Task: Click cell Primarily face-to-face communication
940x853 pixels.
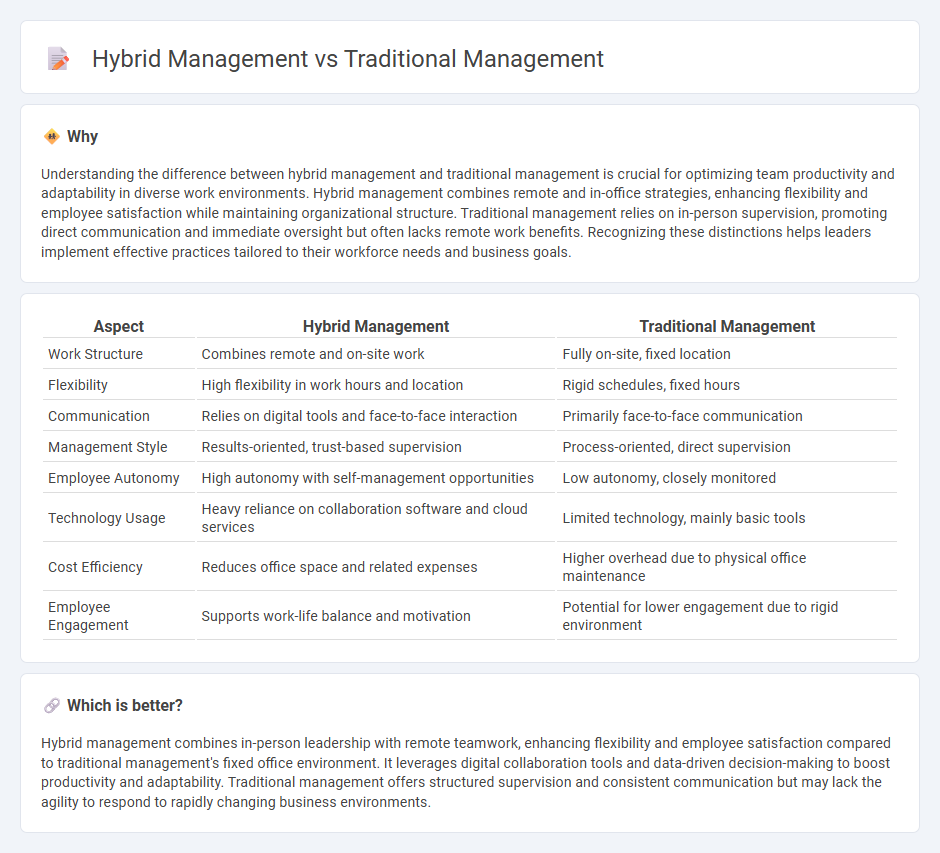Action: coord(727,416)
